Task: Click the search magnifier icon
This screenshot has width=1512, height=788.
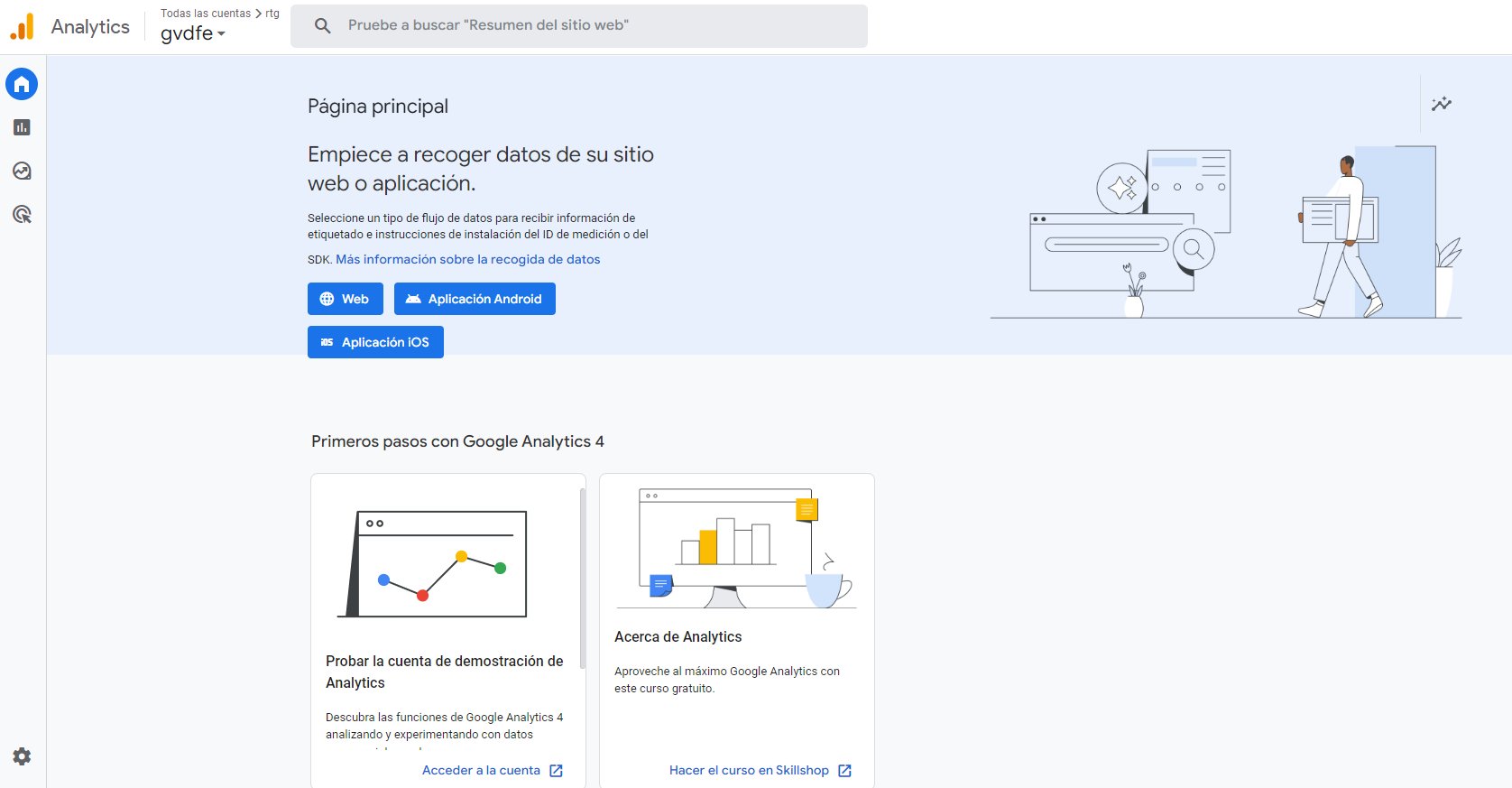Action: (322, 25)
